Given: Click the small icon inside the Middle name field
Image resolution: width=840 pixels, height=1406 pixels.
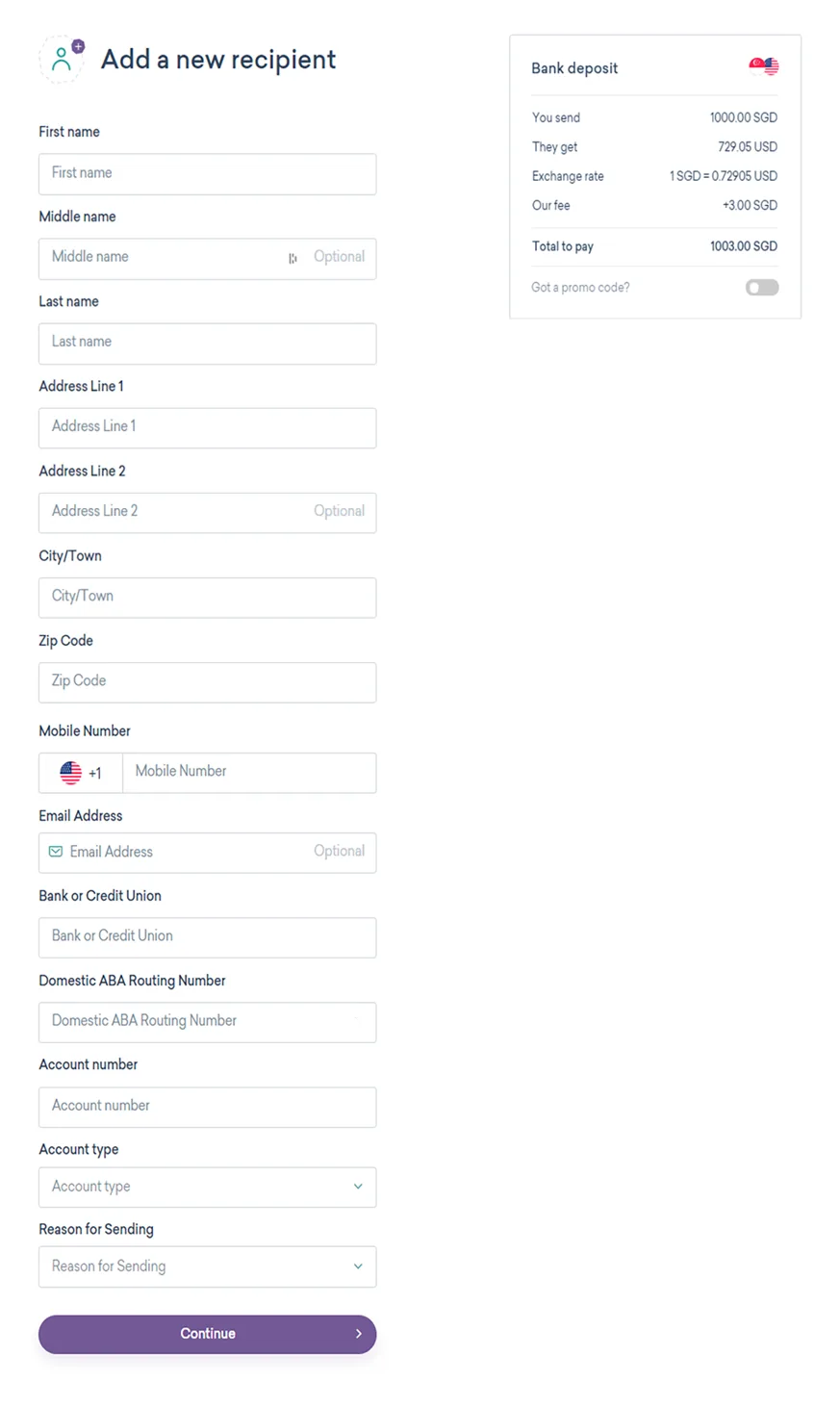Looking at the screenshot, I should [x=293, y=258].
